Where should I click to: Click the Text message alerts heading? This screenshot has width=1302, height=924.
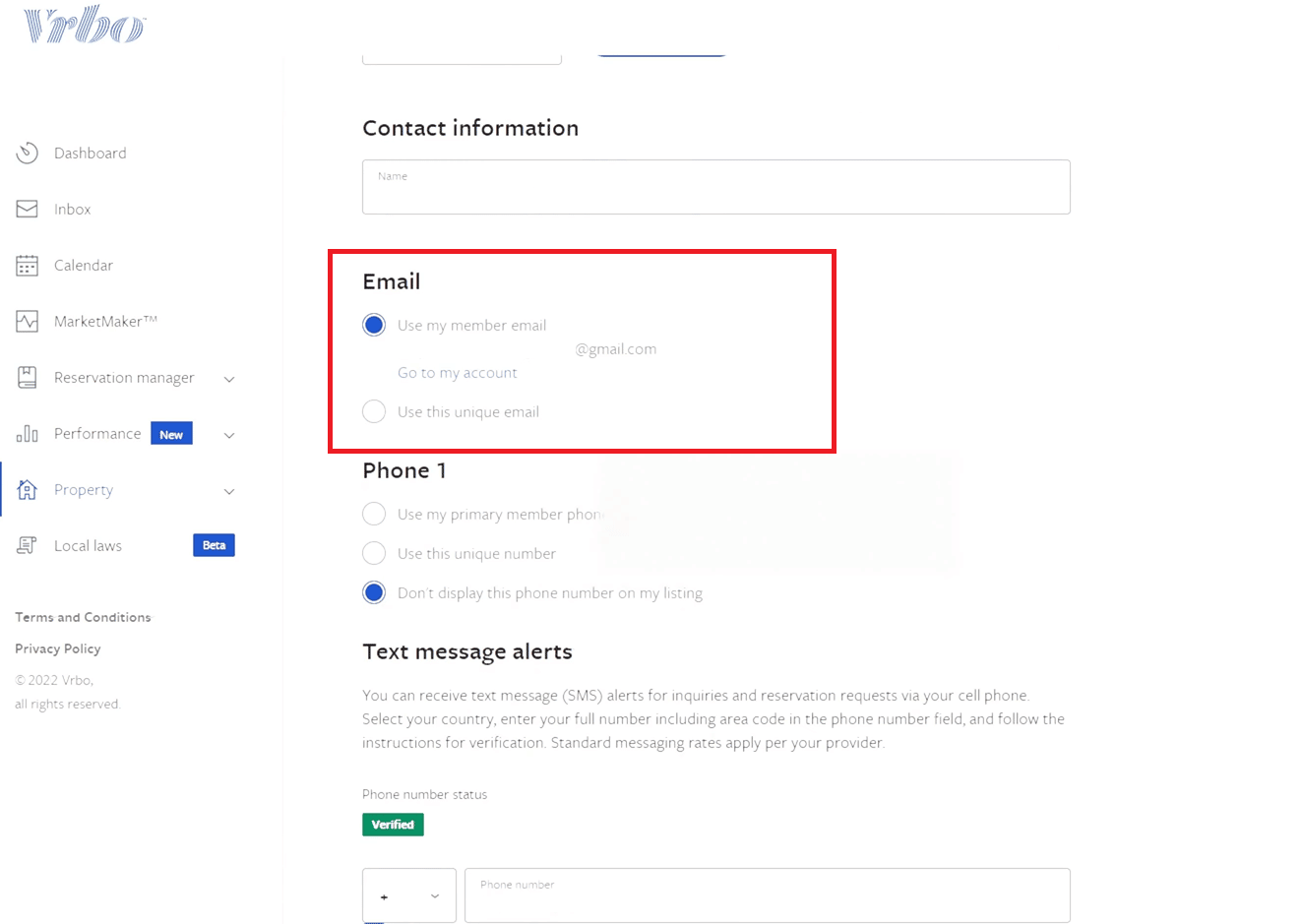467,651
